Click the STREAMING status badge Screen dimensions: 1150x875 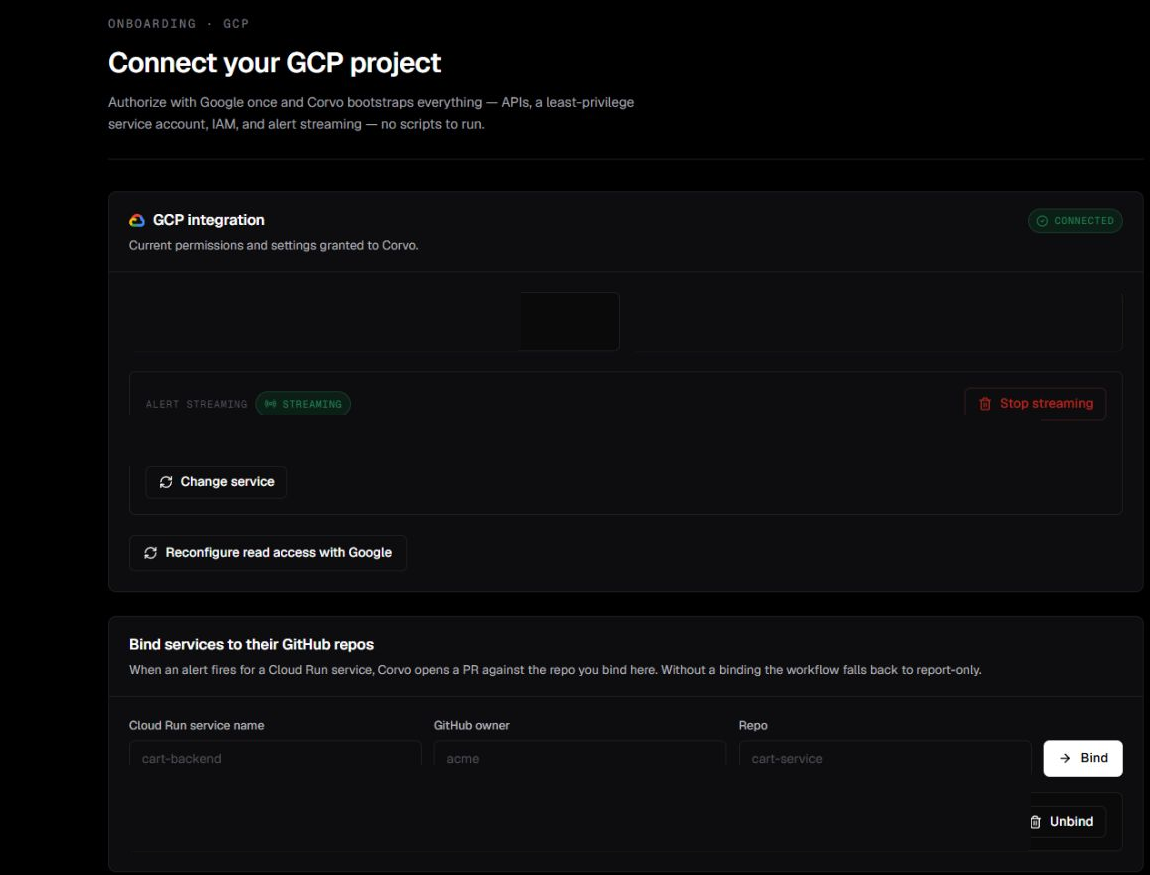pos(303,404)
